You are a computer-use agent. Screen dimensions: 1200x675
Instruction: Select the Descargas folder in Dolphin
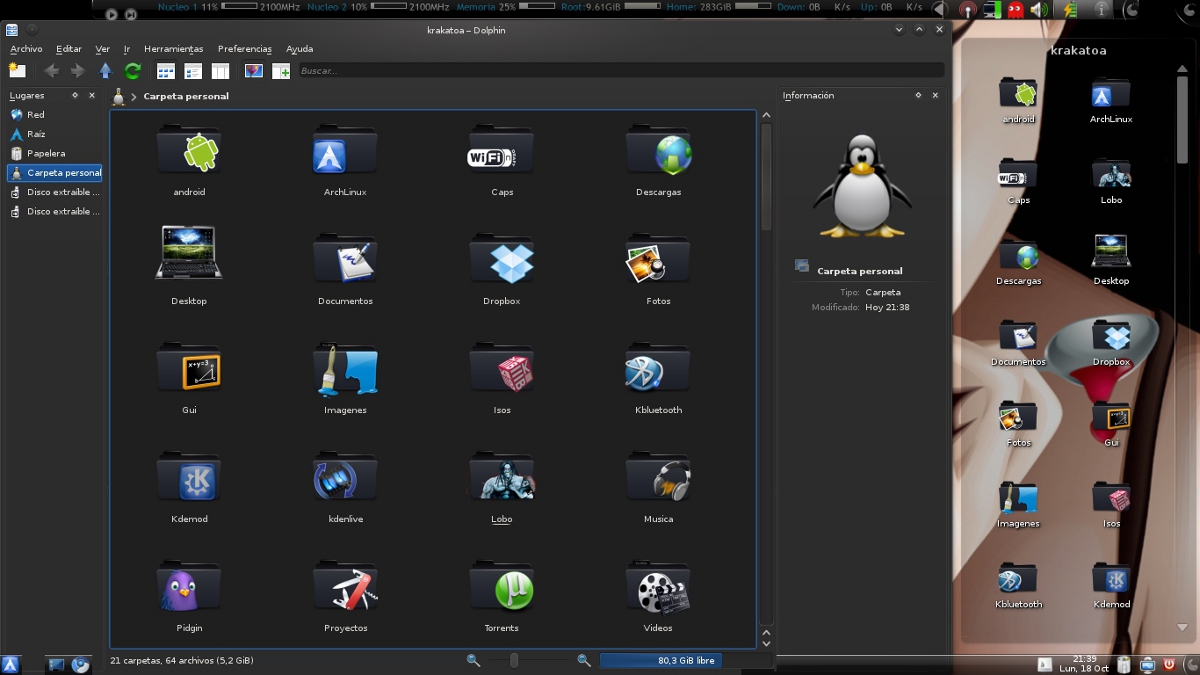coord(658,160)
